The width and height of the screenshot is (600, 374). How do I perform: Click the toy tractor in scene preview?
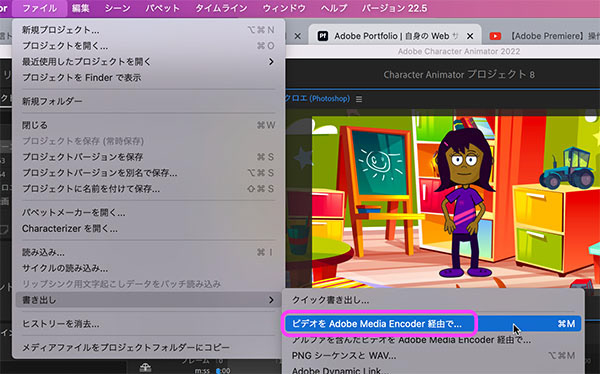point(566,168)
